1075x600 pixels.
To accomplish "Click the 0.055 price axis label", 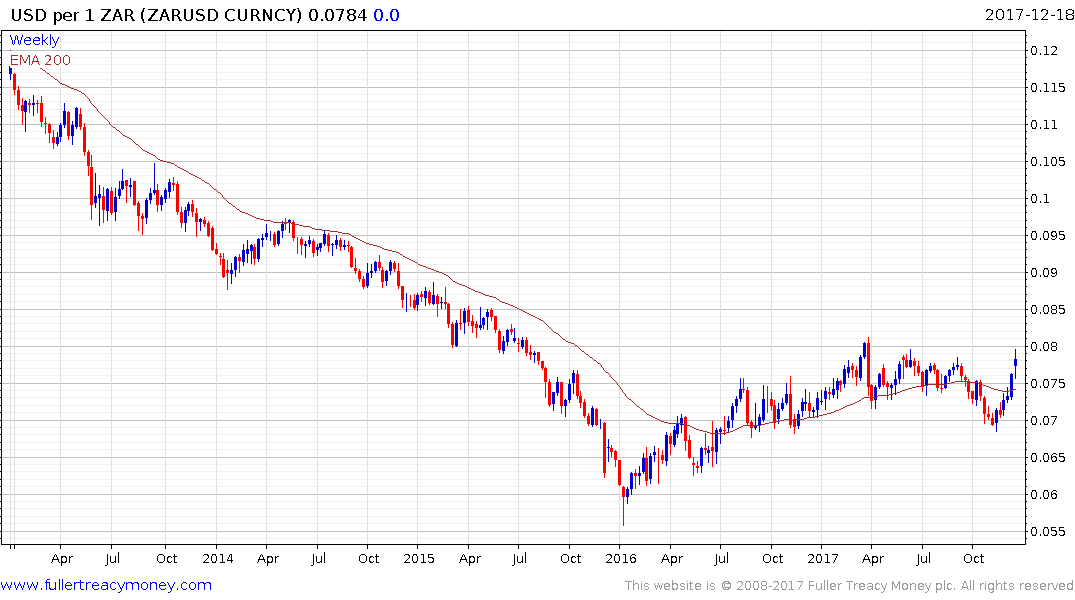I will (1048, 531).
